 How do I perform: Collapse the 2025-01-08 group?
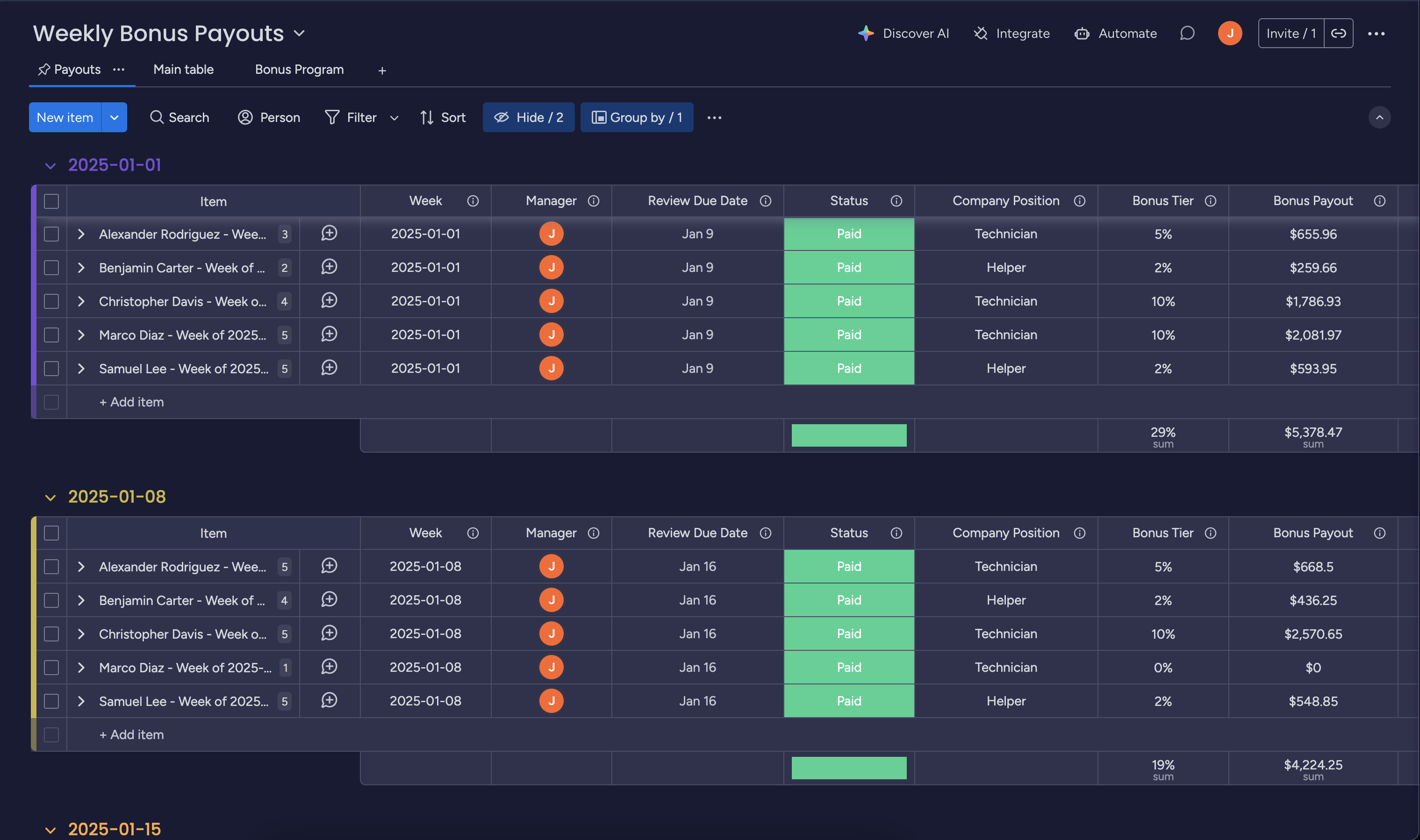pos(50,498)
